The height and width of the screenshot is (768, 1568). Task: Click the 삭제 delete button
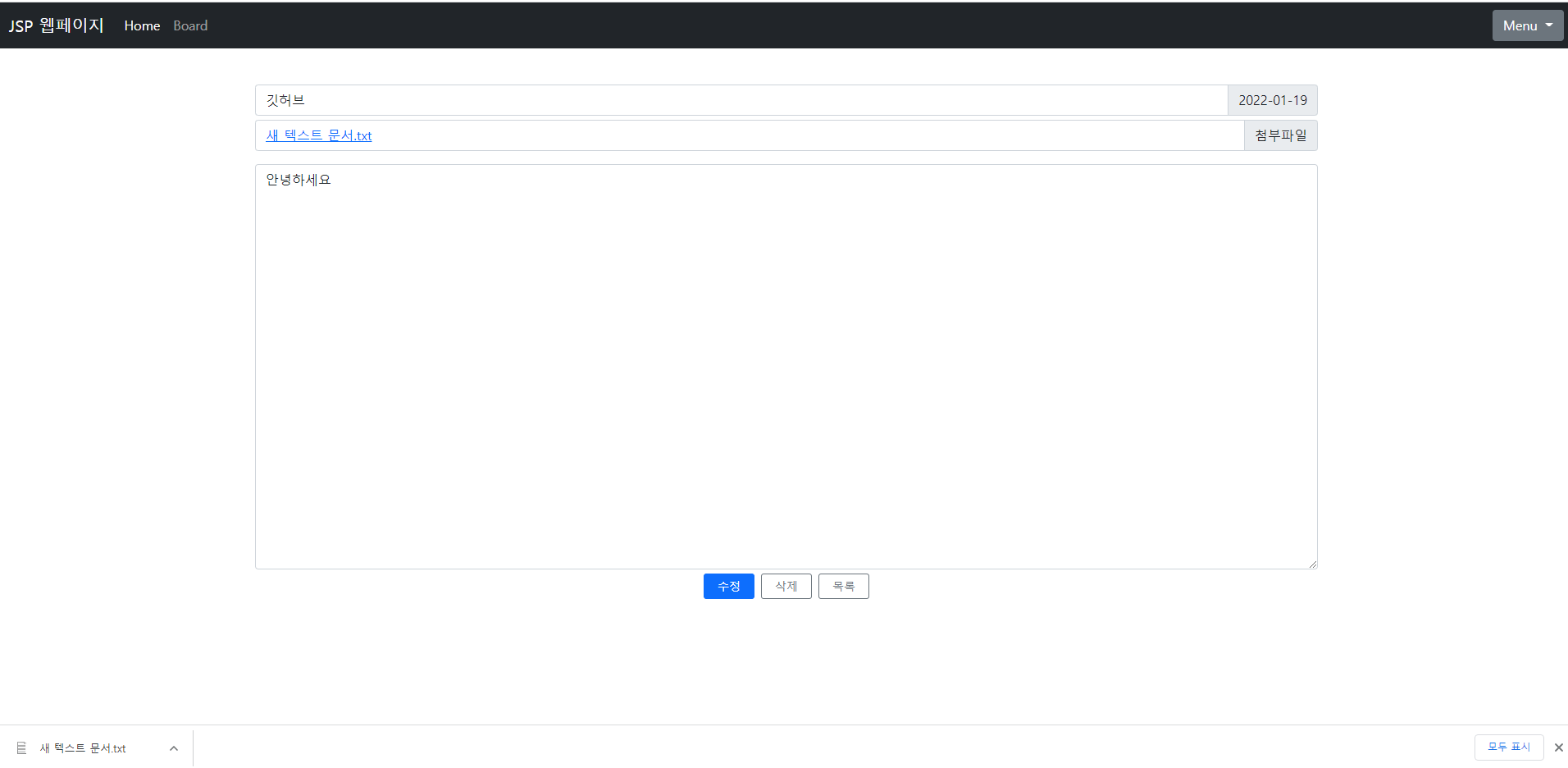point(785,586)
